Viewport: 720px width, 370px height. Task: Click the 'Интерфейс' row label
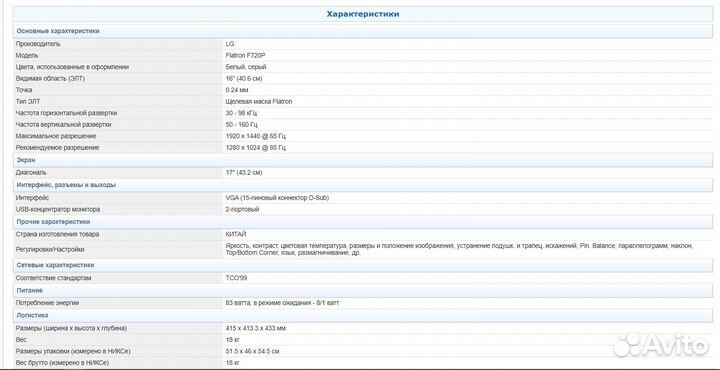(32, 198)
